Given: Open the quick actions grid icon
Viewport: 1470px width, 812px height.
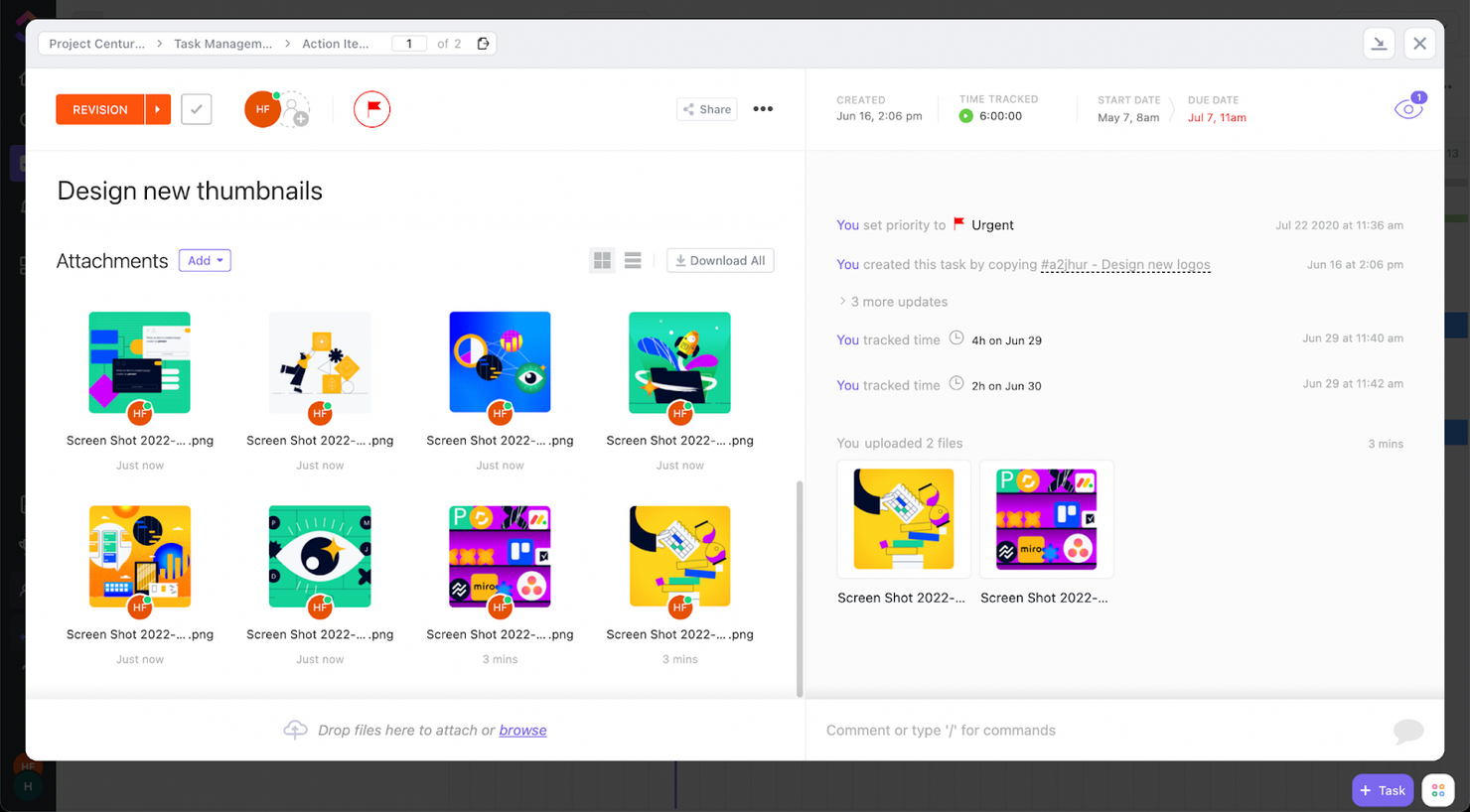Looking at the screenshot, I should point(1438,790).
